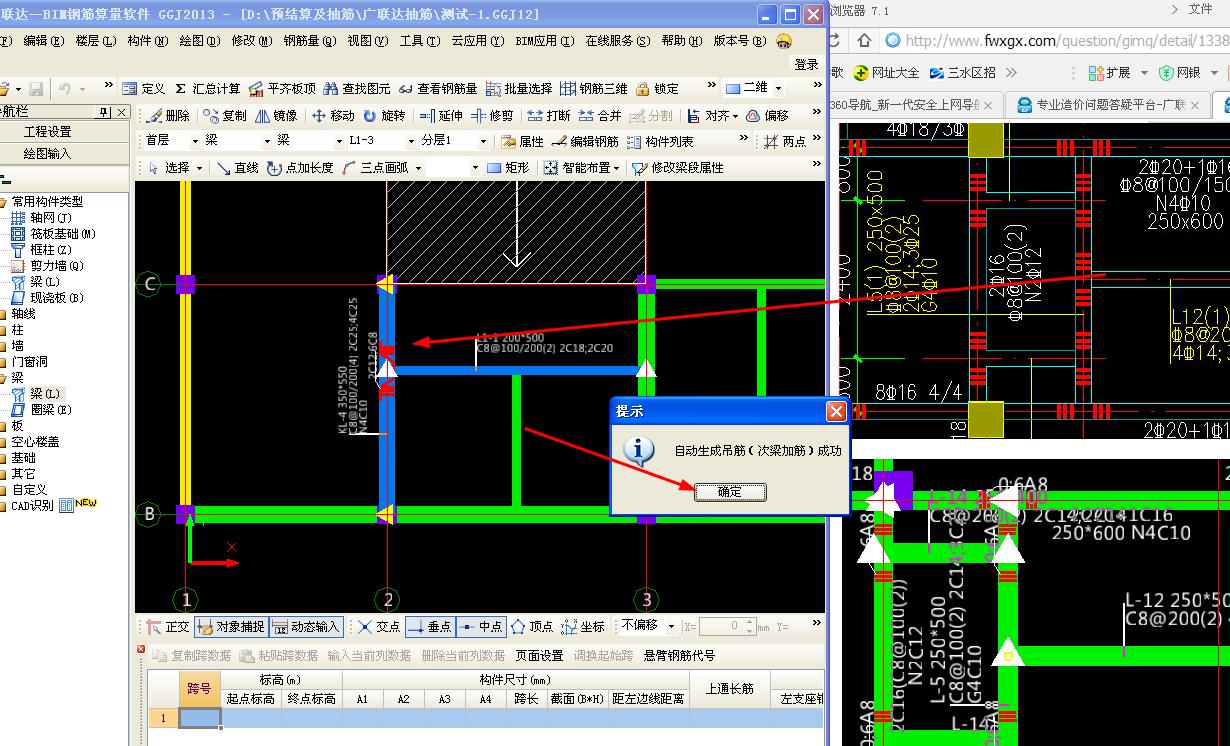Open the 选择 tool dropdown arrow
The image size is (1230, 746).
(200, 168)
